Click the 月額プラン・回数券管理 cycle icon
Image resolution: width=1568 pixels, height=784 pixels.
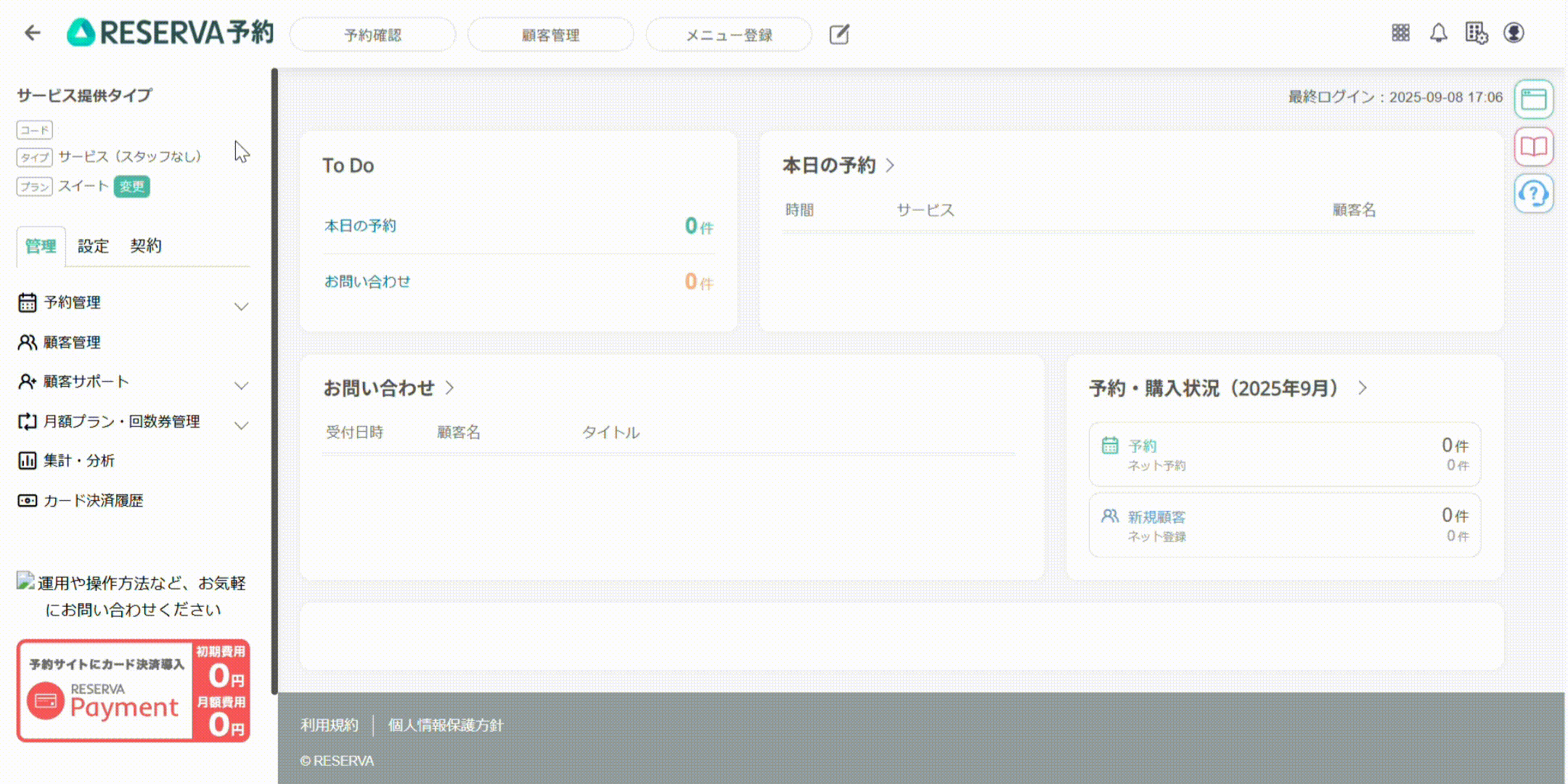(27, 421)
